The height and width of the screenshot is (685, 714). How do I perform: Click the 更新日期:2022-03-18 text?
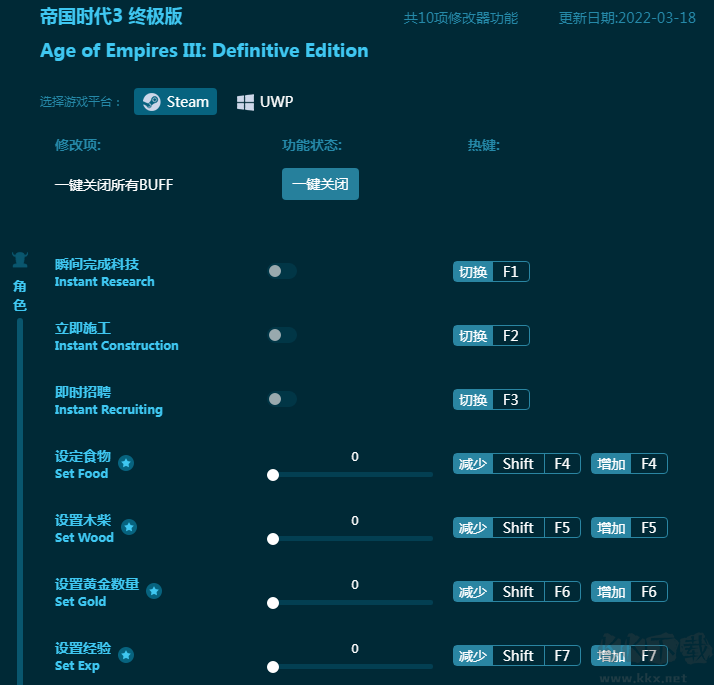pos(627,18)
